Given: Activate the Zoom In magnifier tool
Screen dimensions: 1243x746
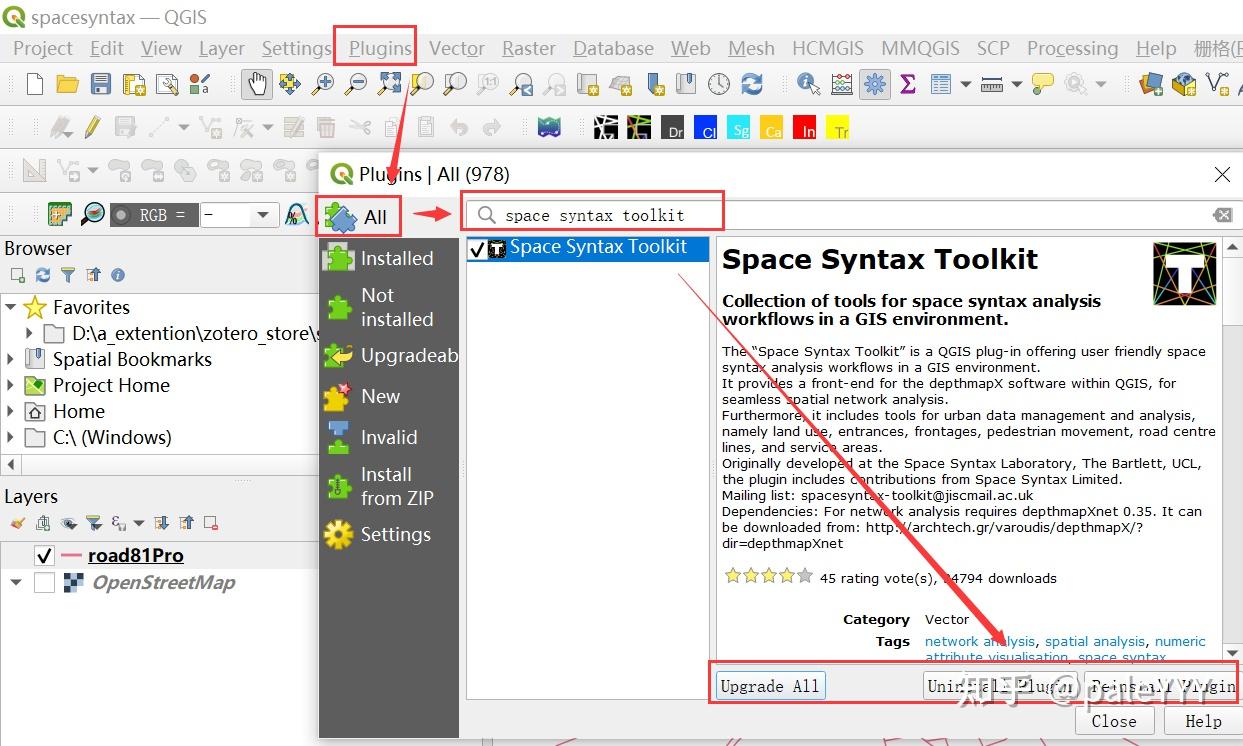Looking at the screenshot, I should click(x=324, y=84).
